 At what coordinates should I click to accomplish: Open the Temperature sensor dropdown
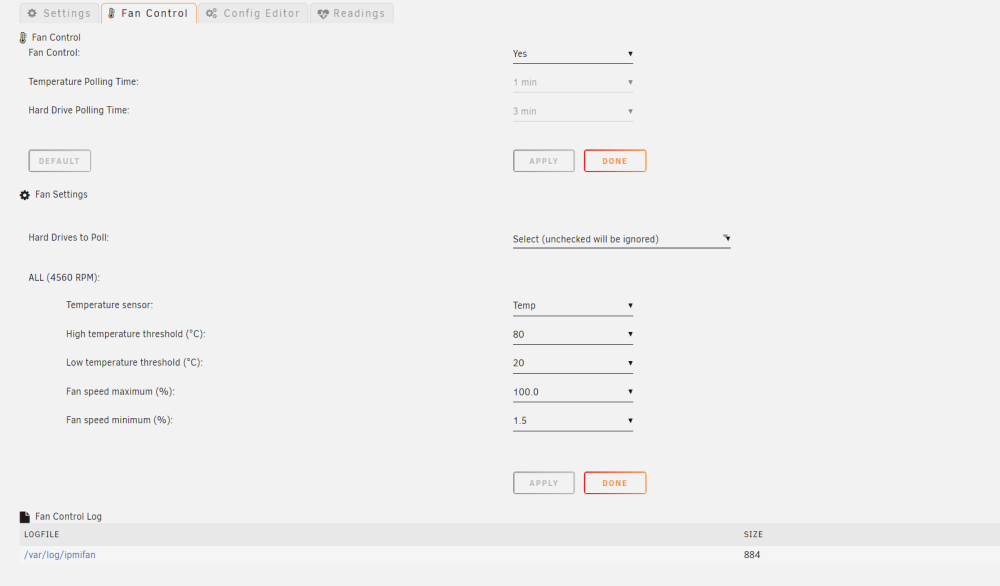tap(573, 305)
